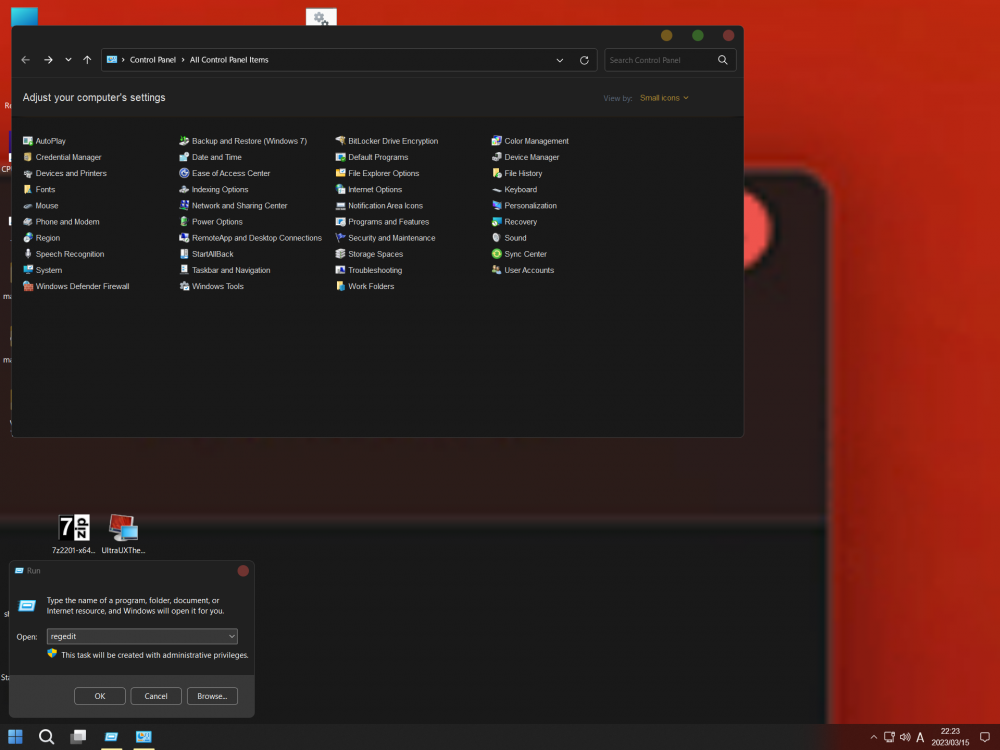Open the Personalization link

(531, 205)
